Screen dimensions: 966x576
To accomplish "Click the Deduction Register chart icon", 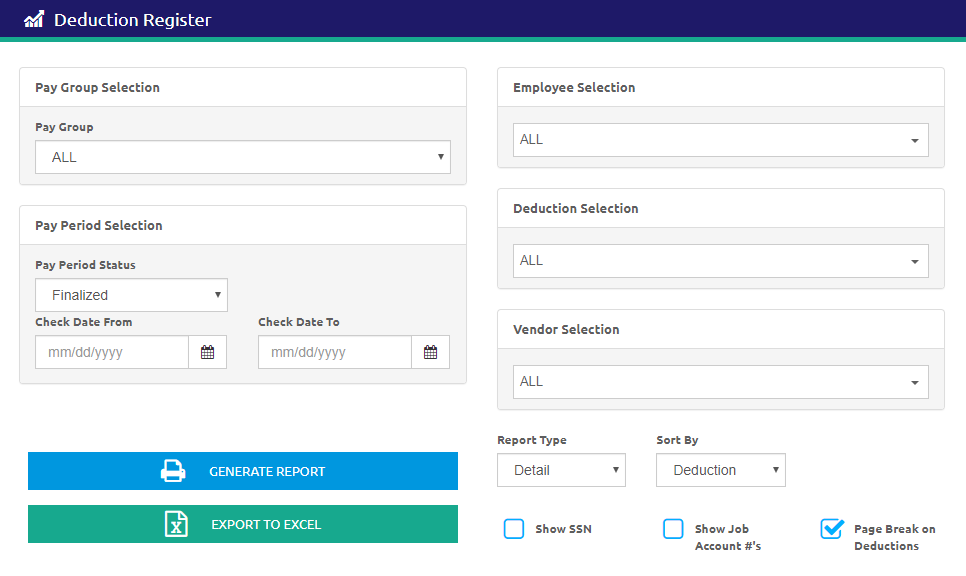I will click(x=34, y=19).
